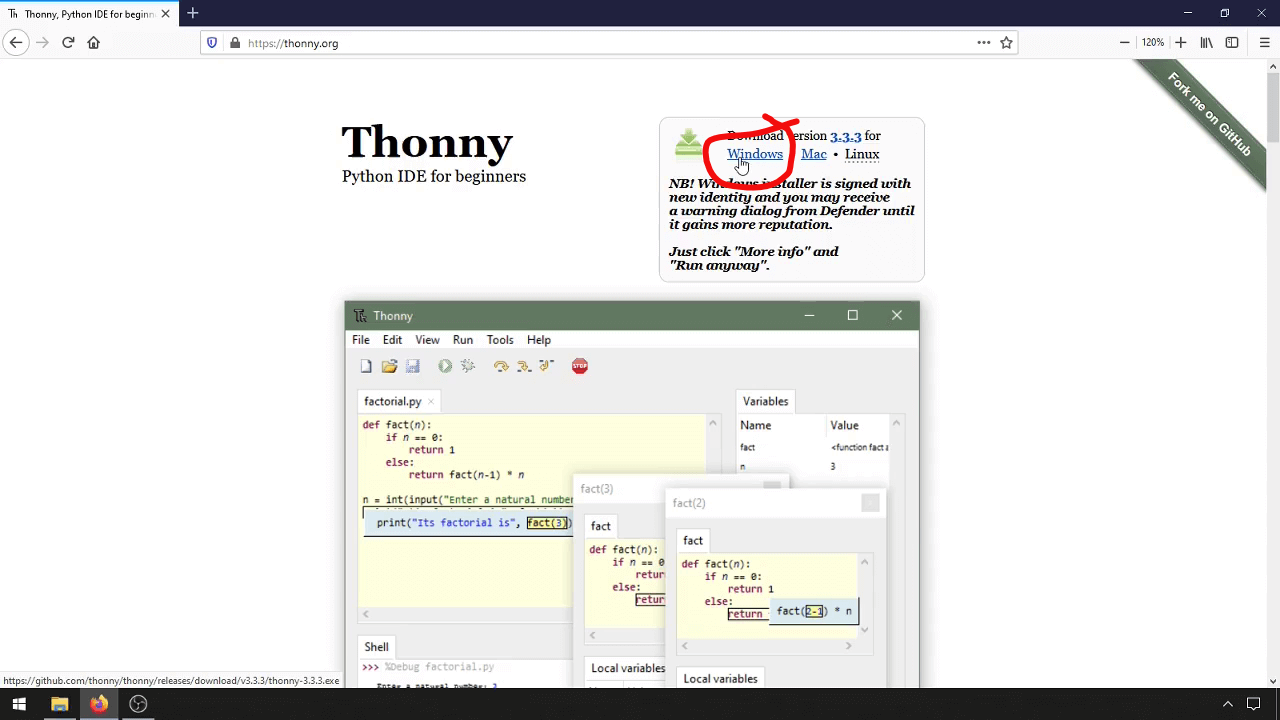Open the Windows Start menu
The height and width of the screenshot is (720, 1280).
(x=19, y=704)
